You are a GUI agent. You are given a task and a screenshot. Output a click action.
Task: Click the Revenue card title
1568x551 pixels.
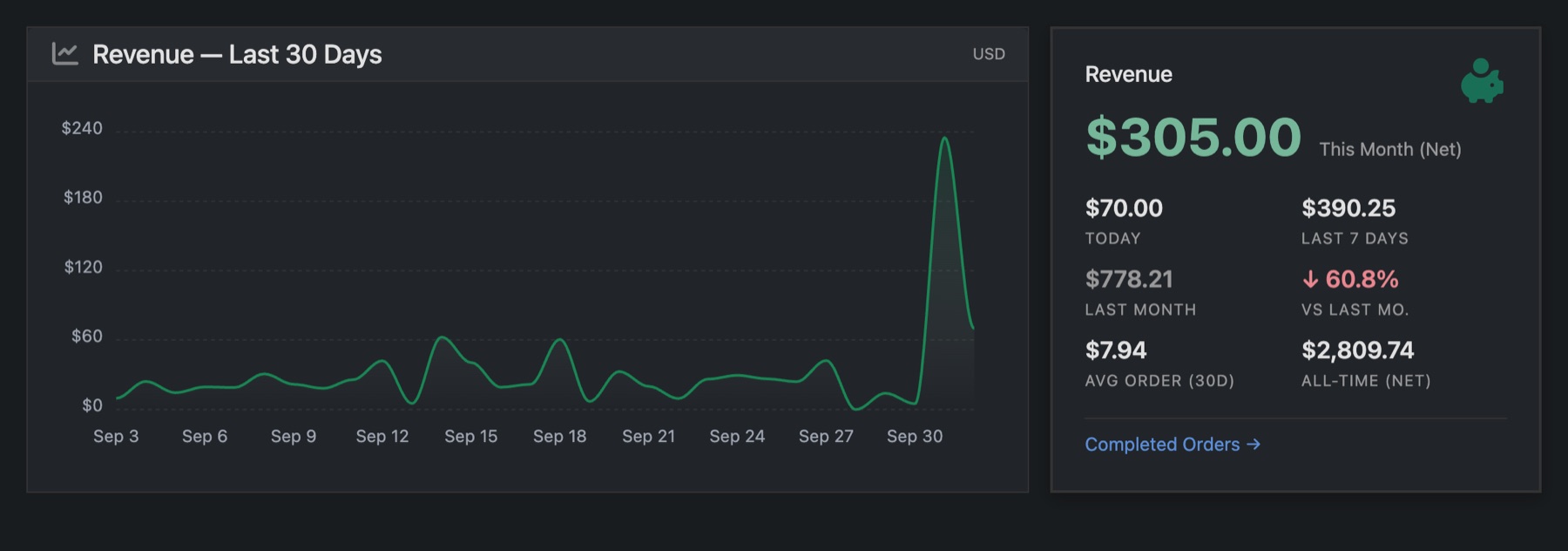(1128, 75)
